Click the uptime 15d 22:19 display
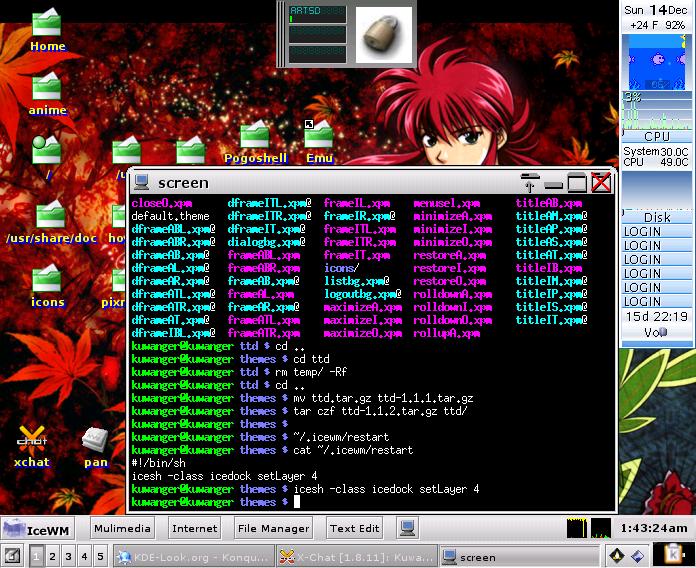Image resolution: width=696 pixels, height=568 pixels. pos(657,316)
